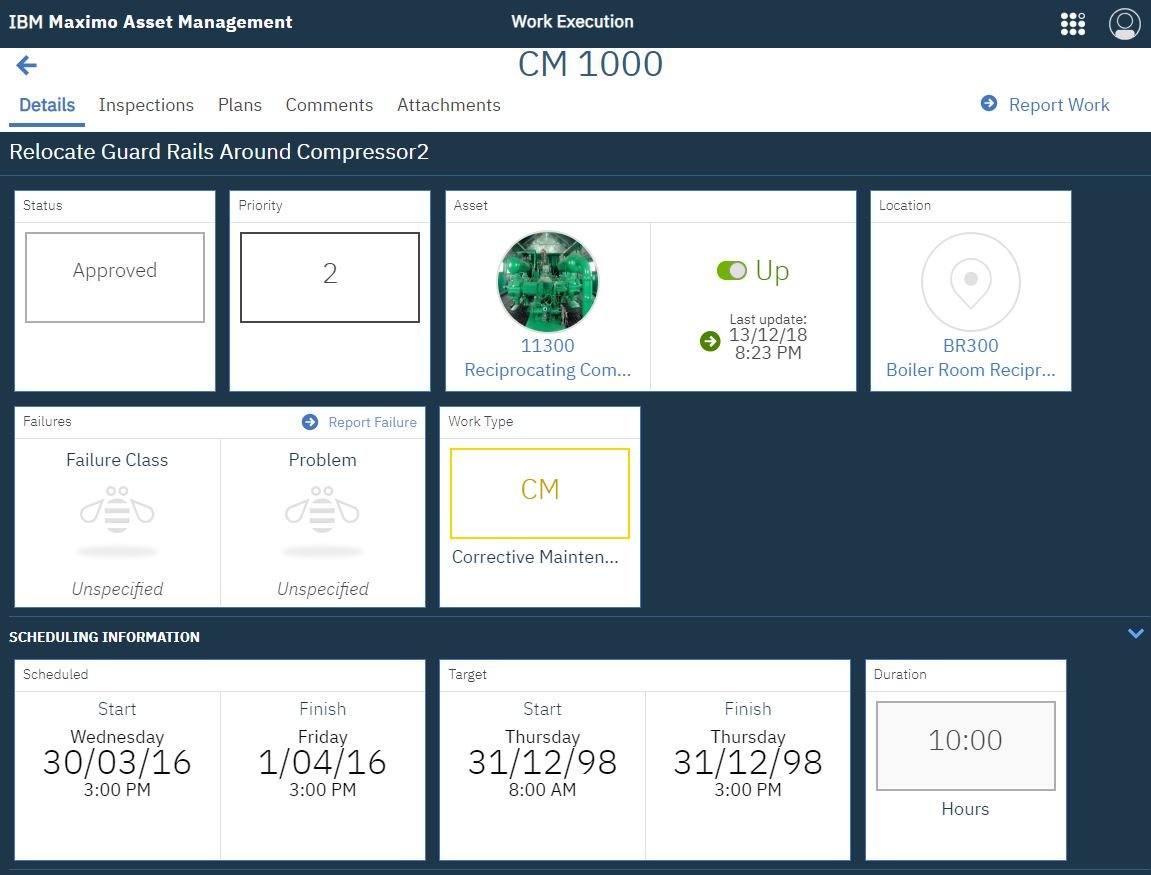Open asset 11300 link

(547, 346)
